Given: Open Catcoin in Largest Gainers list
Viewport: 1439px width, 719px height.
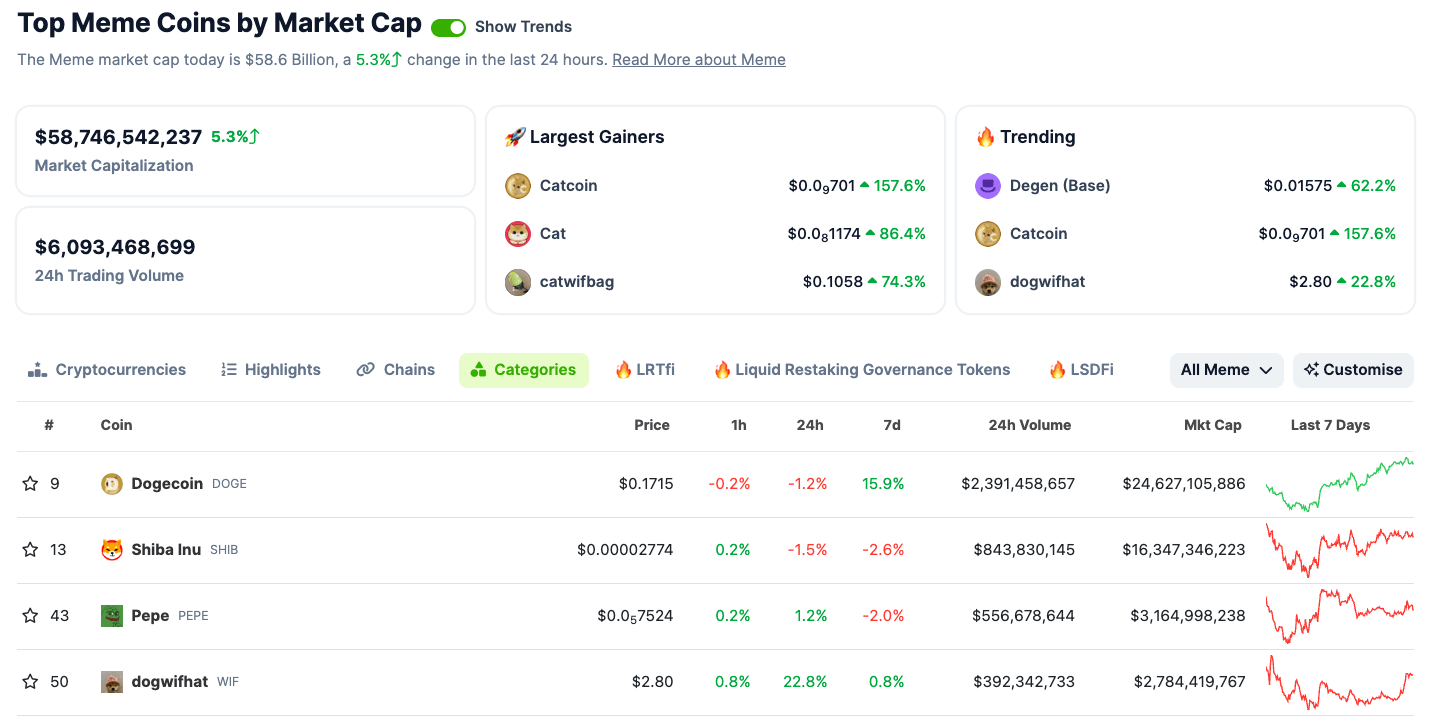Looking at the screenshot, I should tap(569, 186).
